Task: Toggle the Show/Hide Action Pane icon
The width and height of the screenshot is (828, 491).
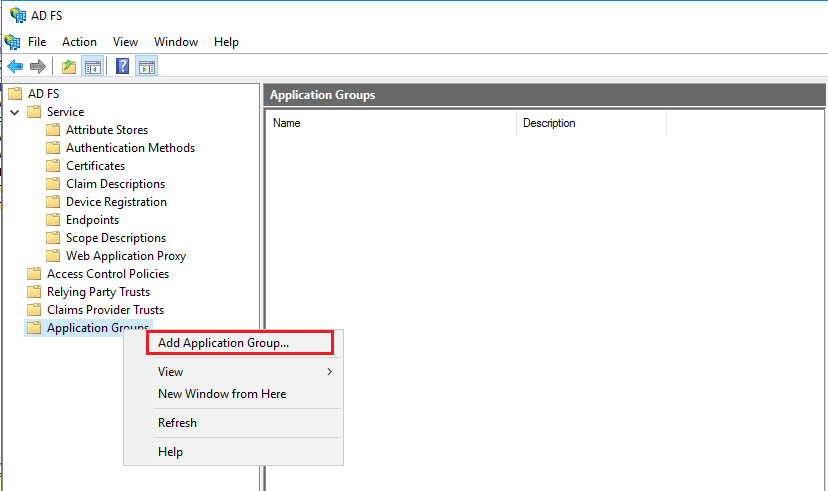Action: (147, 67)
